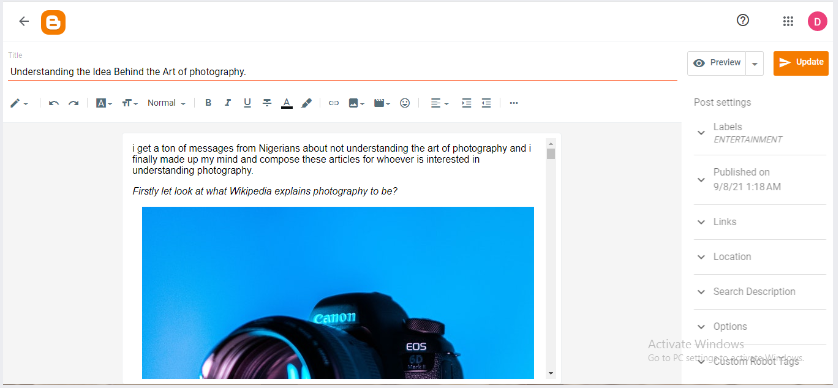This screenshot has width=838, height=388.
Task: Insert or edit a link
Action: tap(333, 103)
